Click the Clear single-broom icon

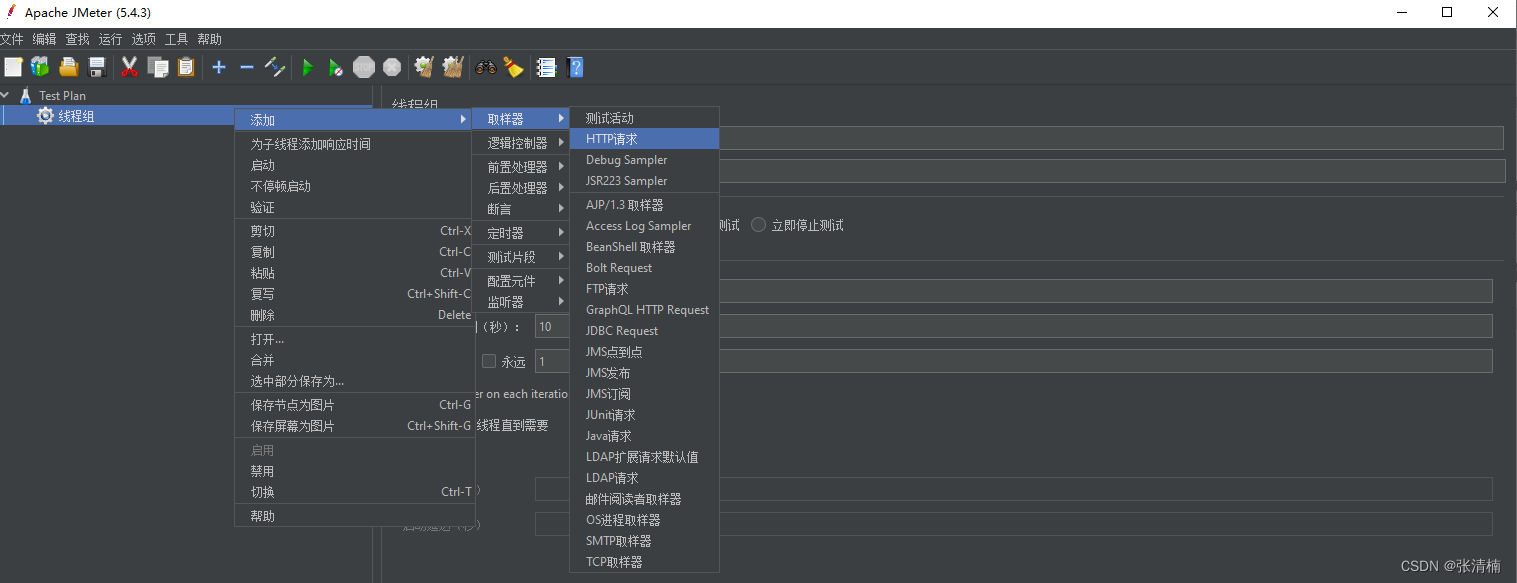pos(424,67)
